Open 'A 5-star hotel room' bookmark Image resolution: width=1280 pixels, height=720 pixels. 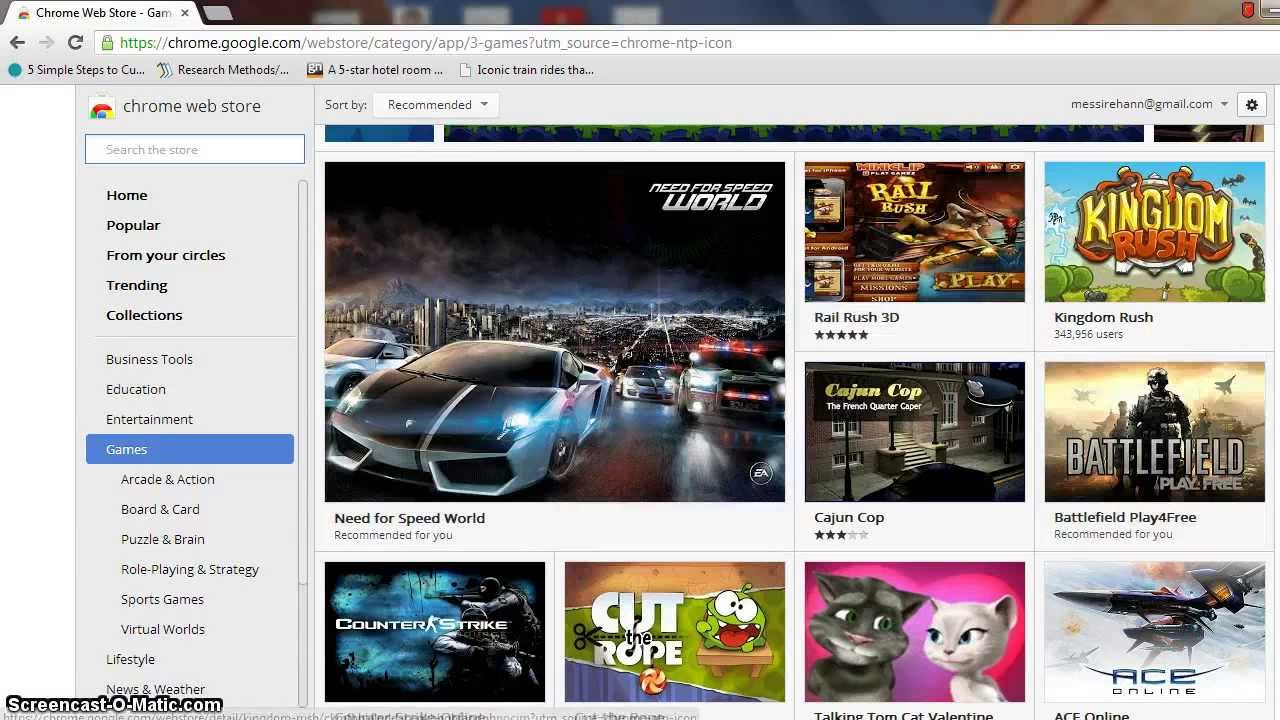point(375,70)
